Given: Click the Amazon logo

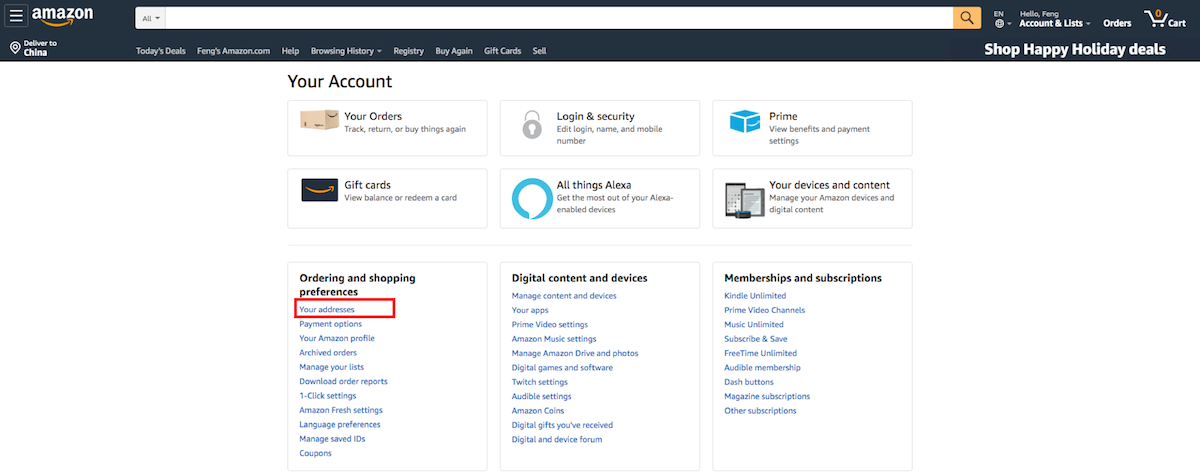Looking at the screenshot, I should click(x=62, y=17).
